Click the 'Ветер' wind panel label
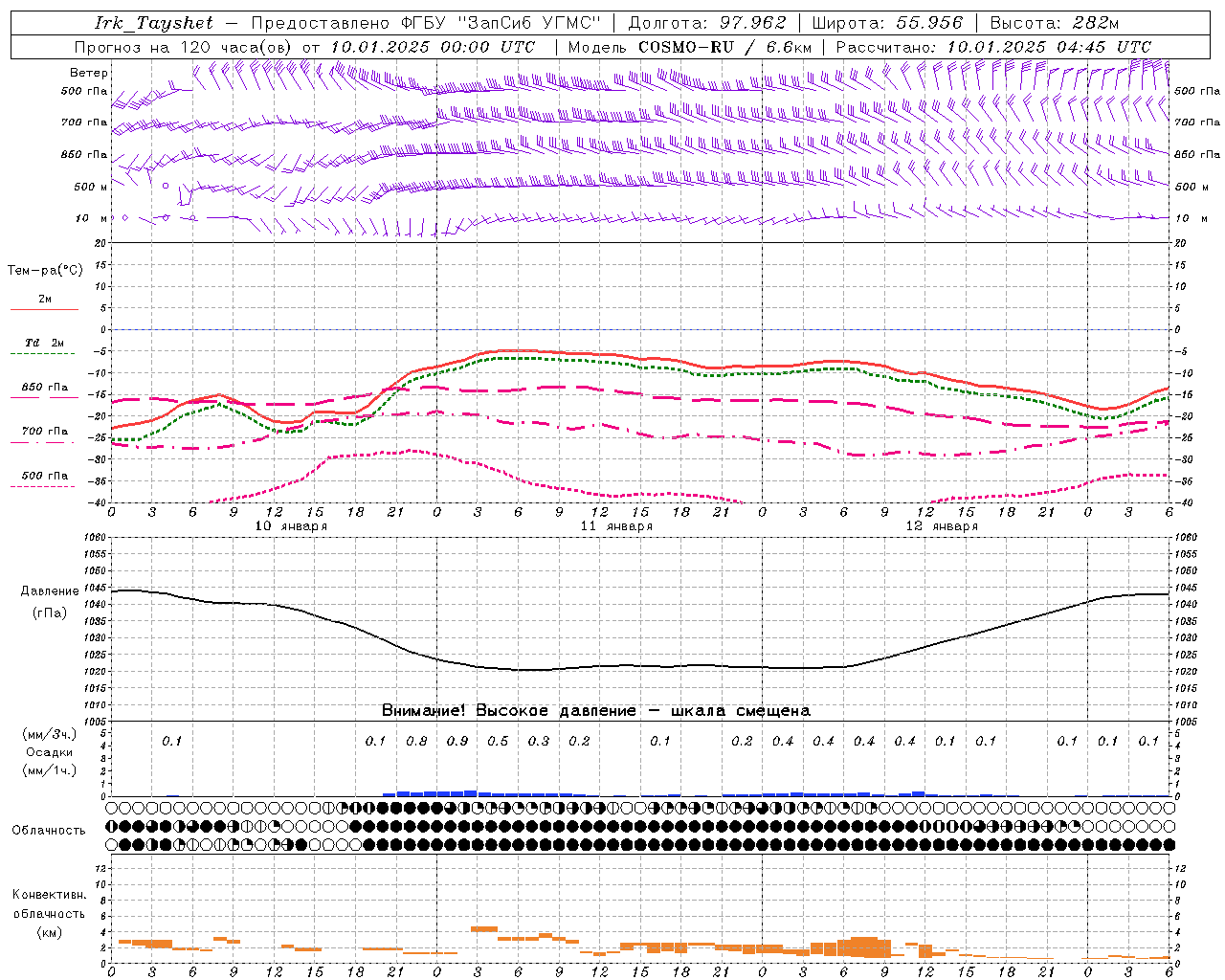The image size is (1225, 980). click(x=89, y=73)
